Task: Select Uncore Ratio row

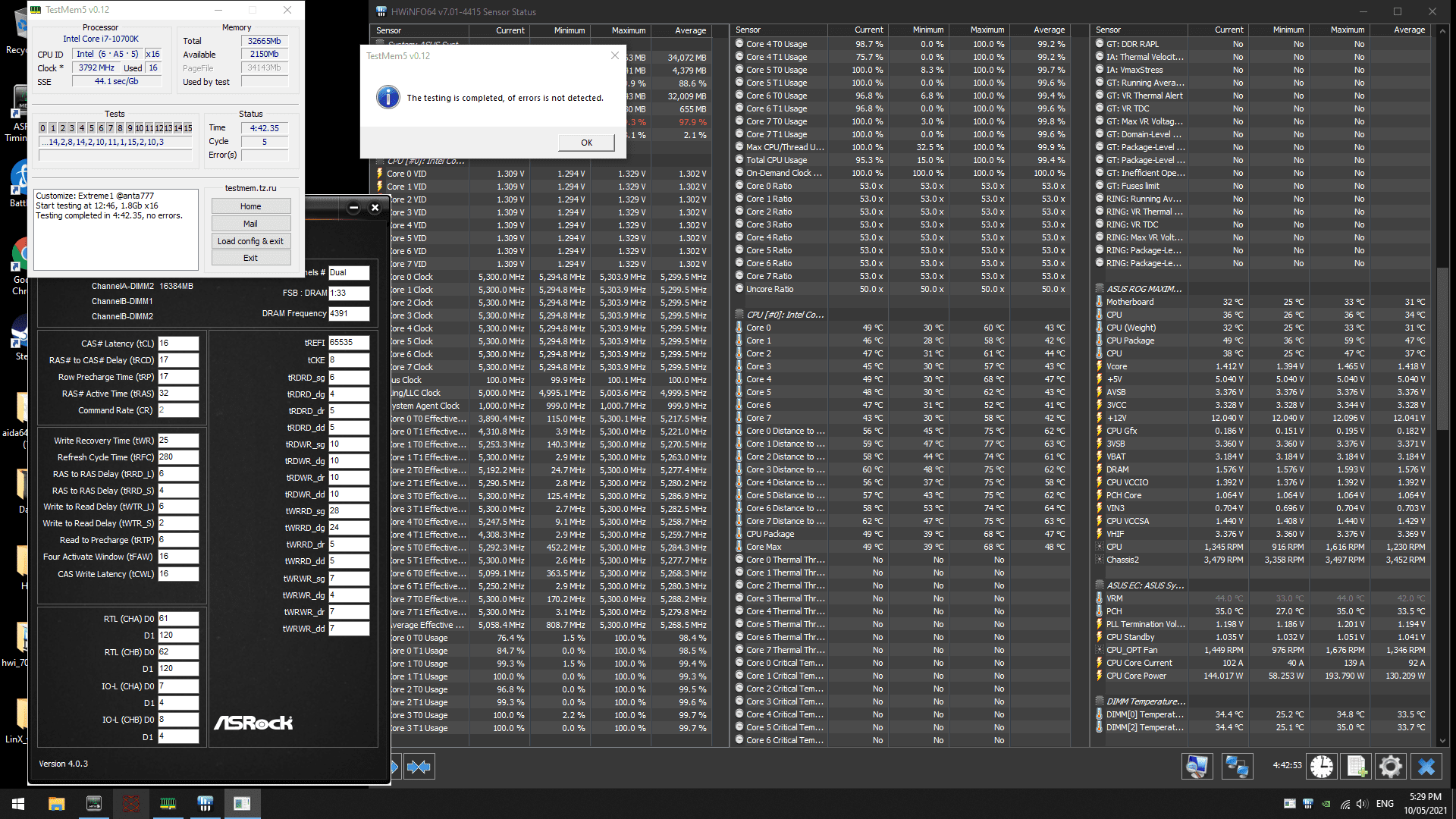Action: coord(902,289)
